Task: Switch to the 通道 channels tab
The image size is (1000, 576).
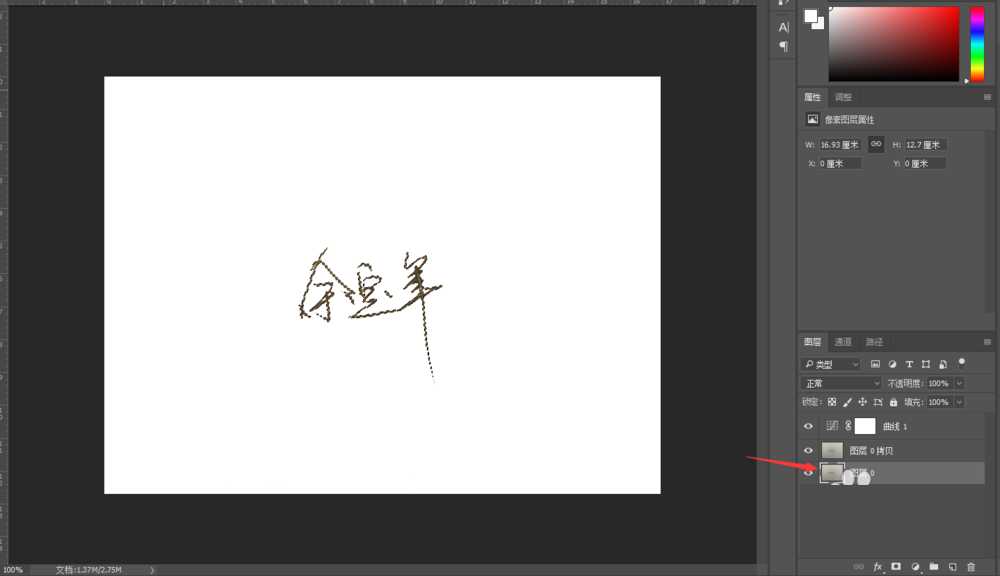Action: (843, 341)
